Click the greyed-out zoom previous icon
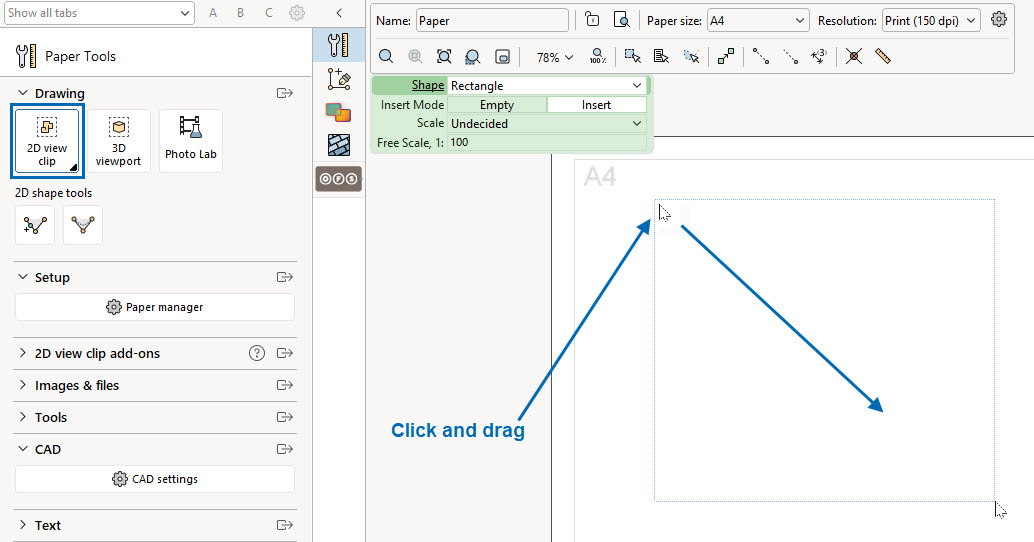 pyautogui.click(x=415, y=57)
